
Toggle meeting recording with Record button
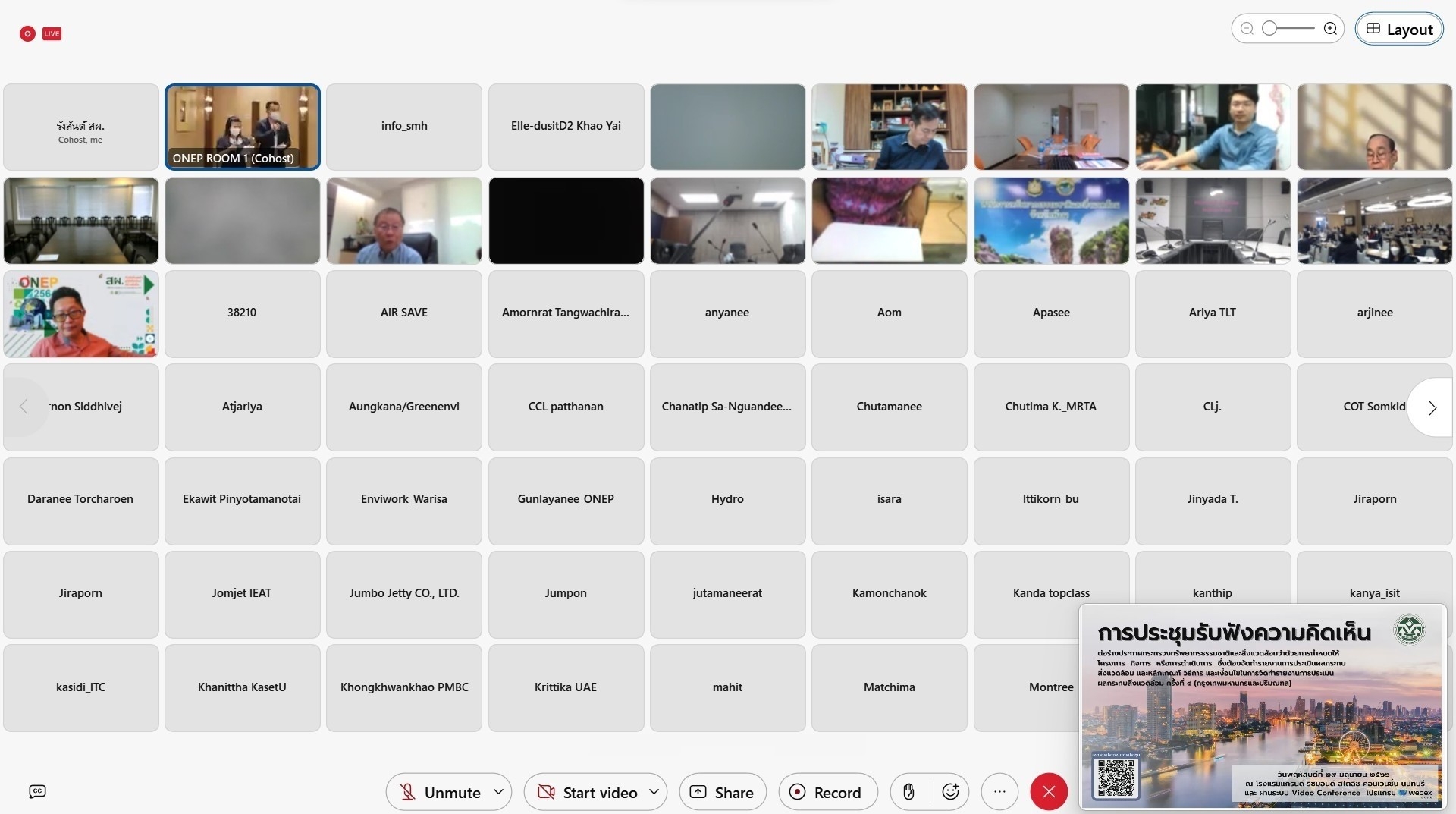pyautogui.click(x=827, y=792)
